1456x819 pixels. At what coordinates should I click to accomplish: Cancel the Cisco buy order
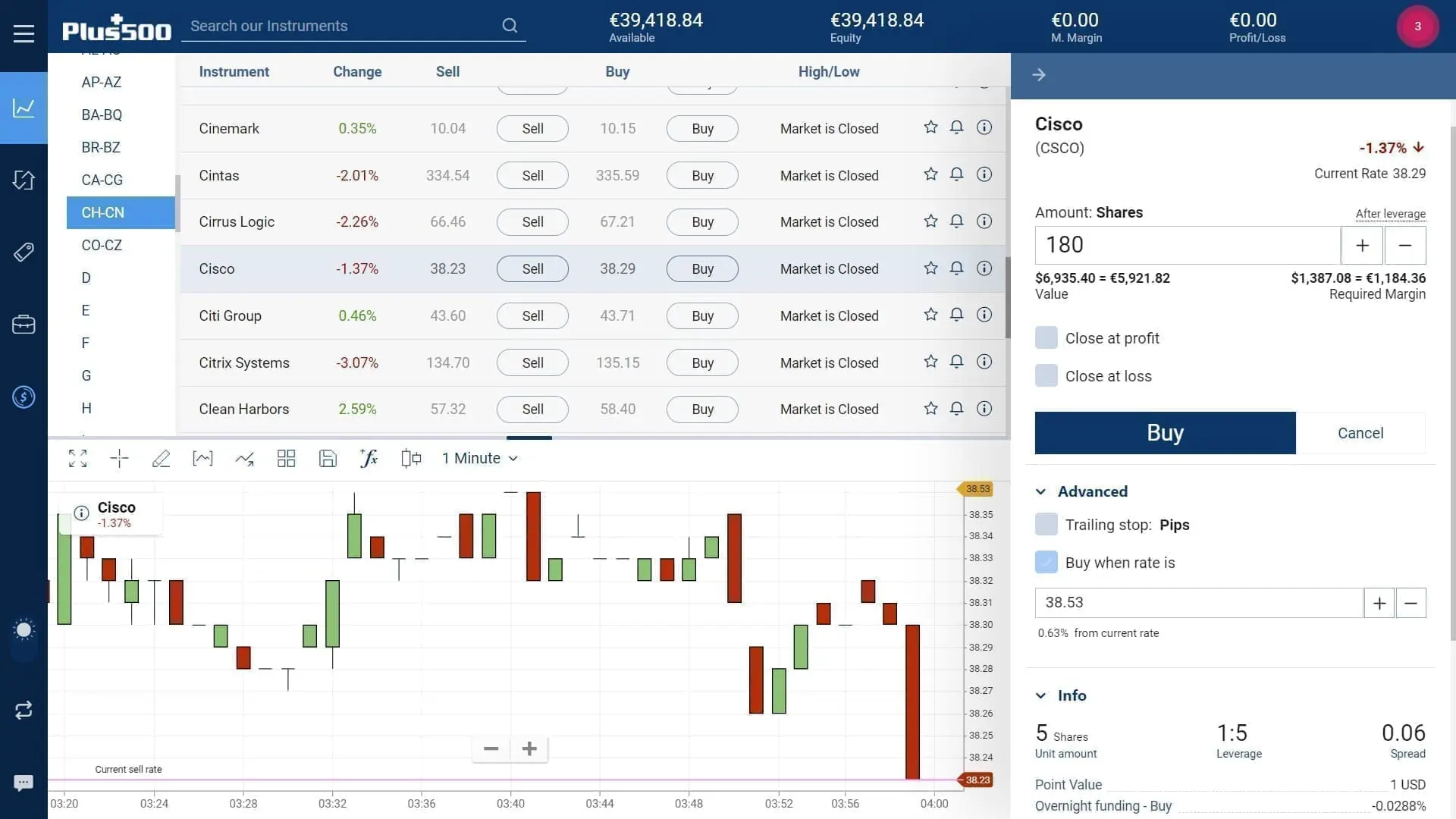point(1360,432)
